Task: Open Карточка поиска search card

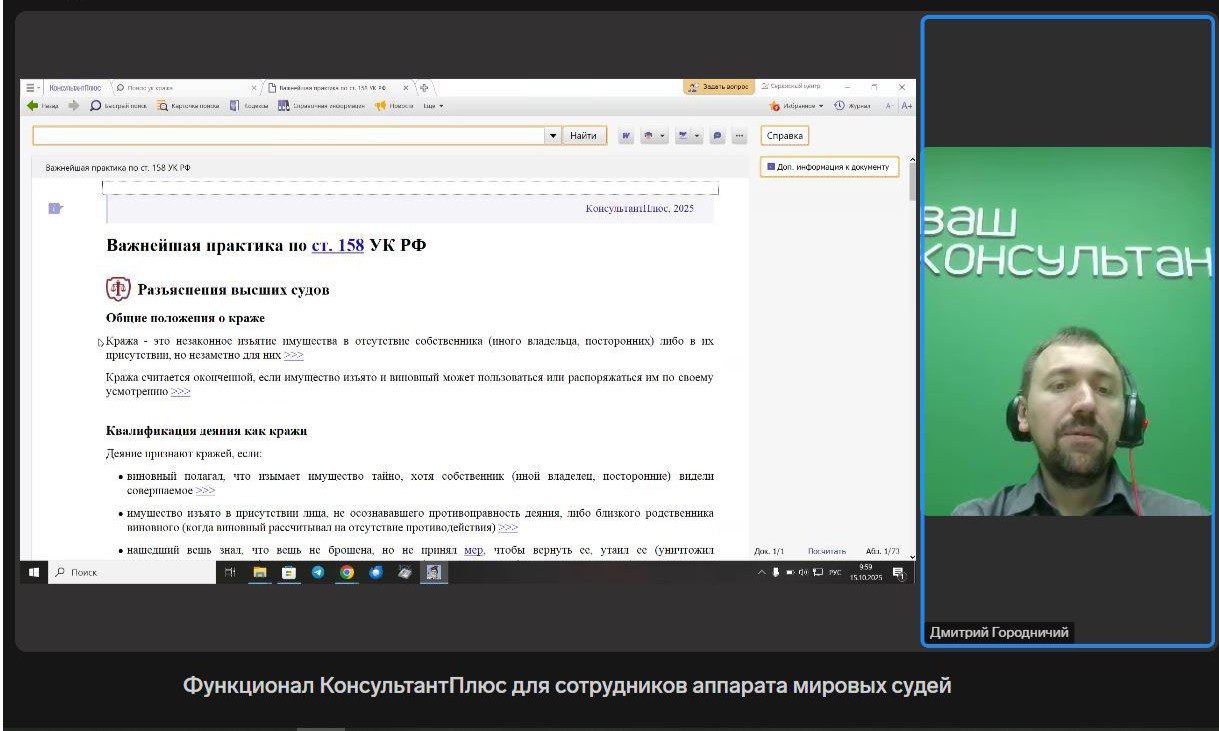Action: click(188, 106)
